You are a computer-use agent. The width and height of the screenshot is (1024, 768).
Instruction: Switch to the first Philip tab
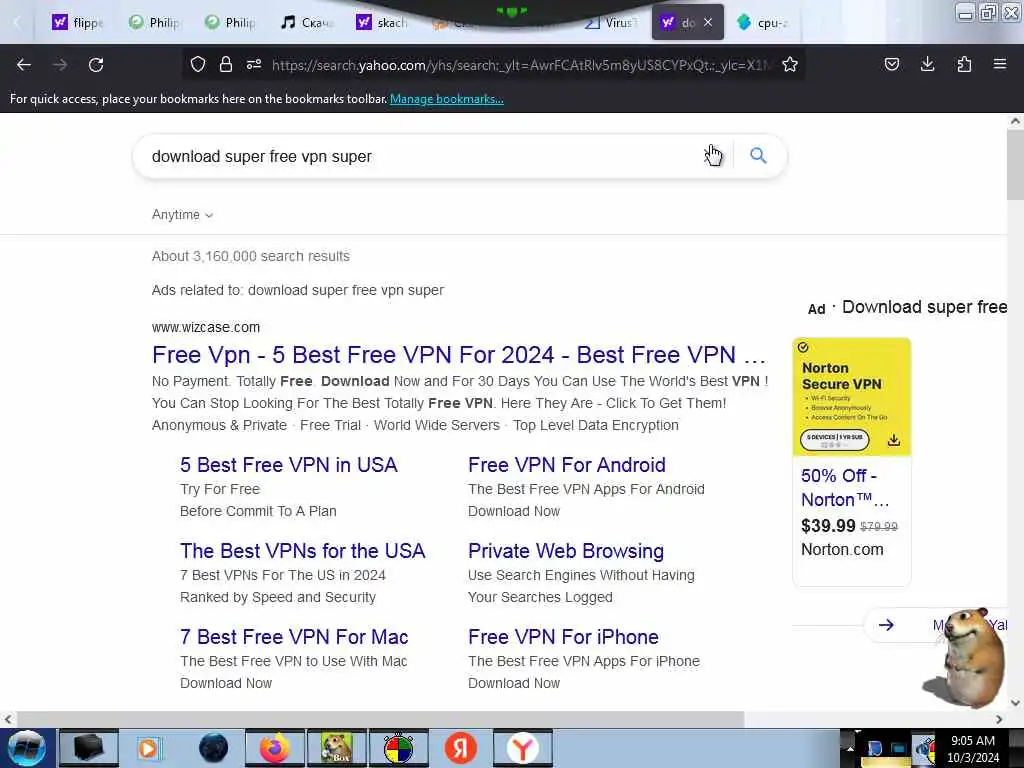tap(155, 23)
